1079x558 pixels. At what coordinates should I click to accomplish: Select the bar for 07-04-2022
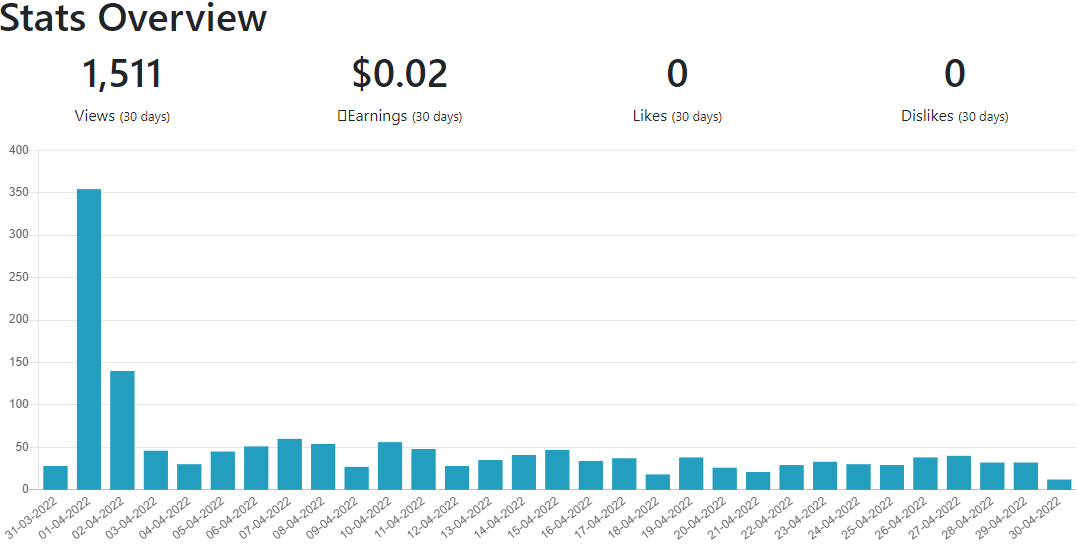coord(290,464)
